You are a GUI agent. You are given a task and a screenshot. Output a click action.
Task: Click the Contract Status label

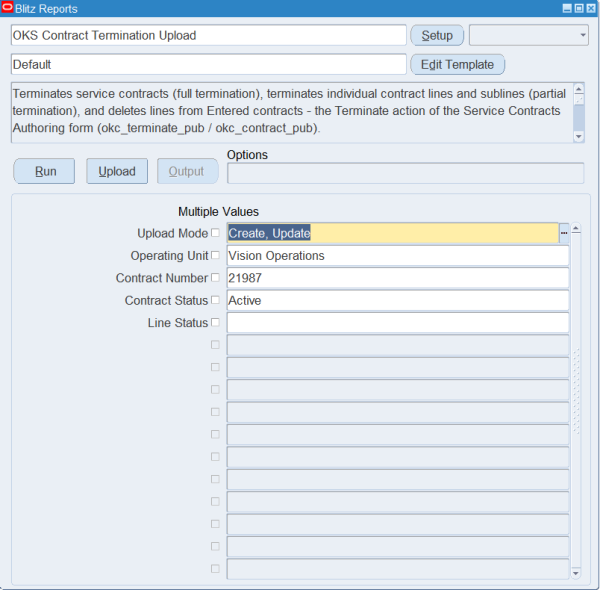166,300
